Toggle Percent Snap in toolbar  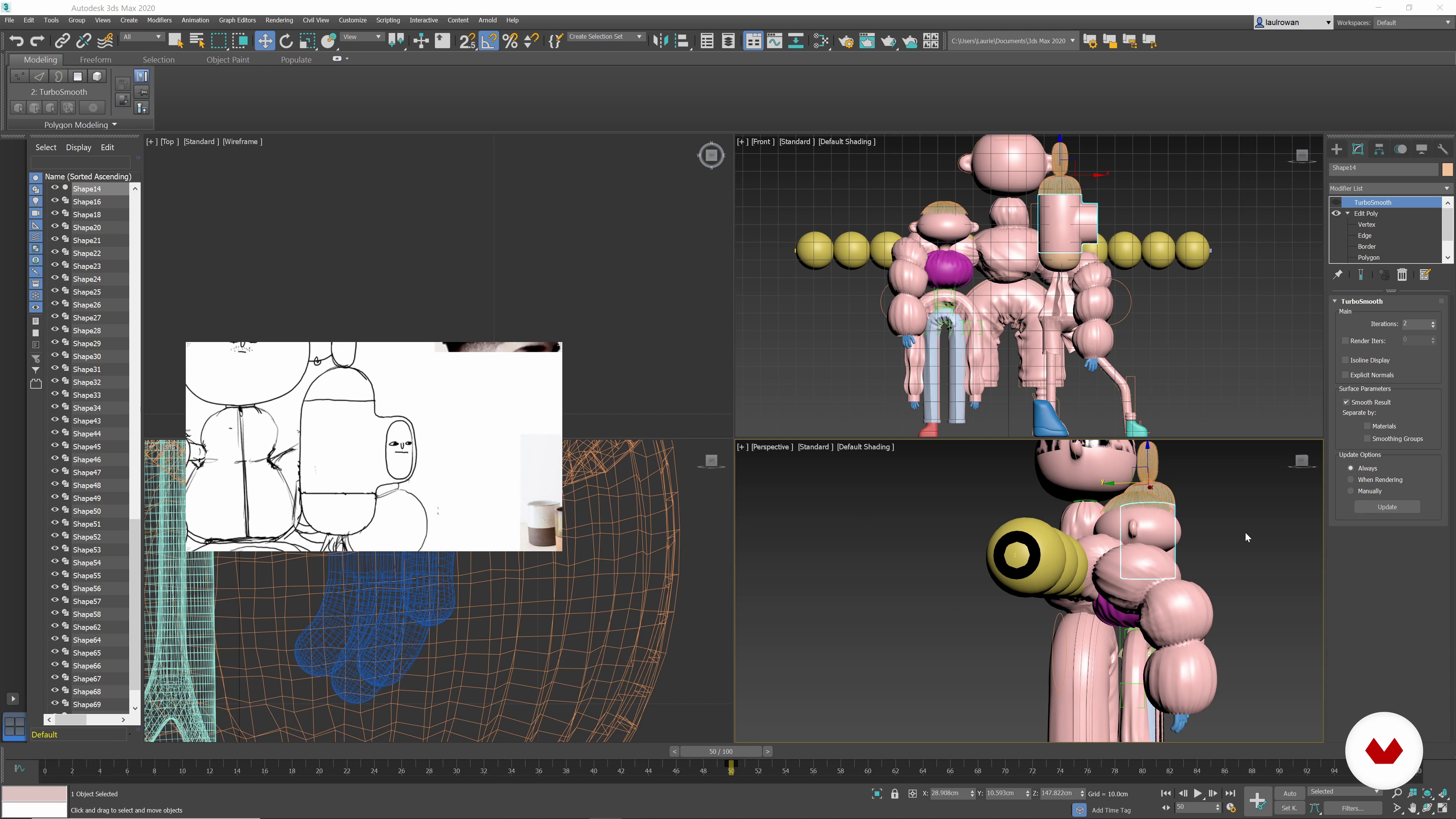pos(510,41)
